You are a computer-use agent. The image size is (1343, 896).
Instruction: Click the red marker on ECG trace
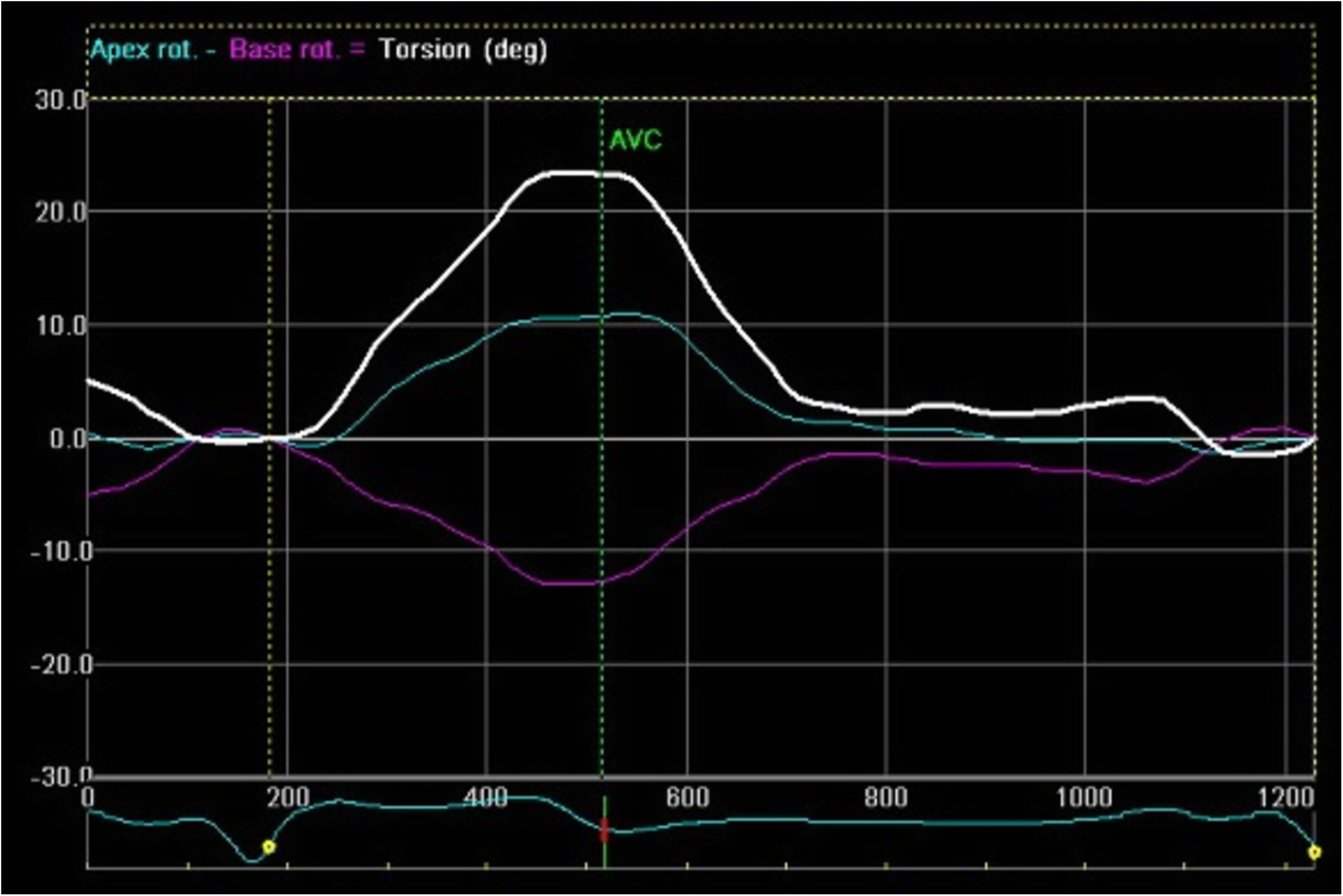coord(603,831)
